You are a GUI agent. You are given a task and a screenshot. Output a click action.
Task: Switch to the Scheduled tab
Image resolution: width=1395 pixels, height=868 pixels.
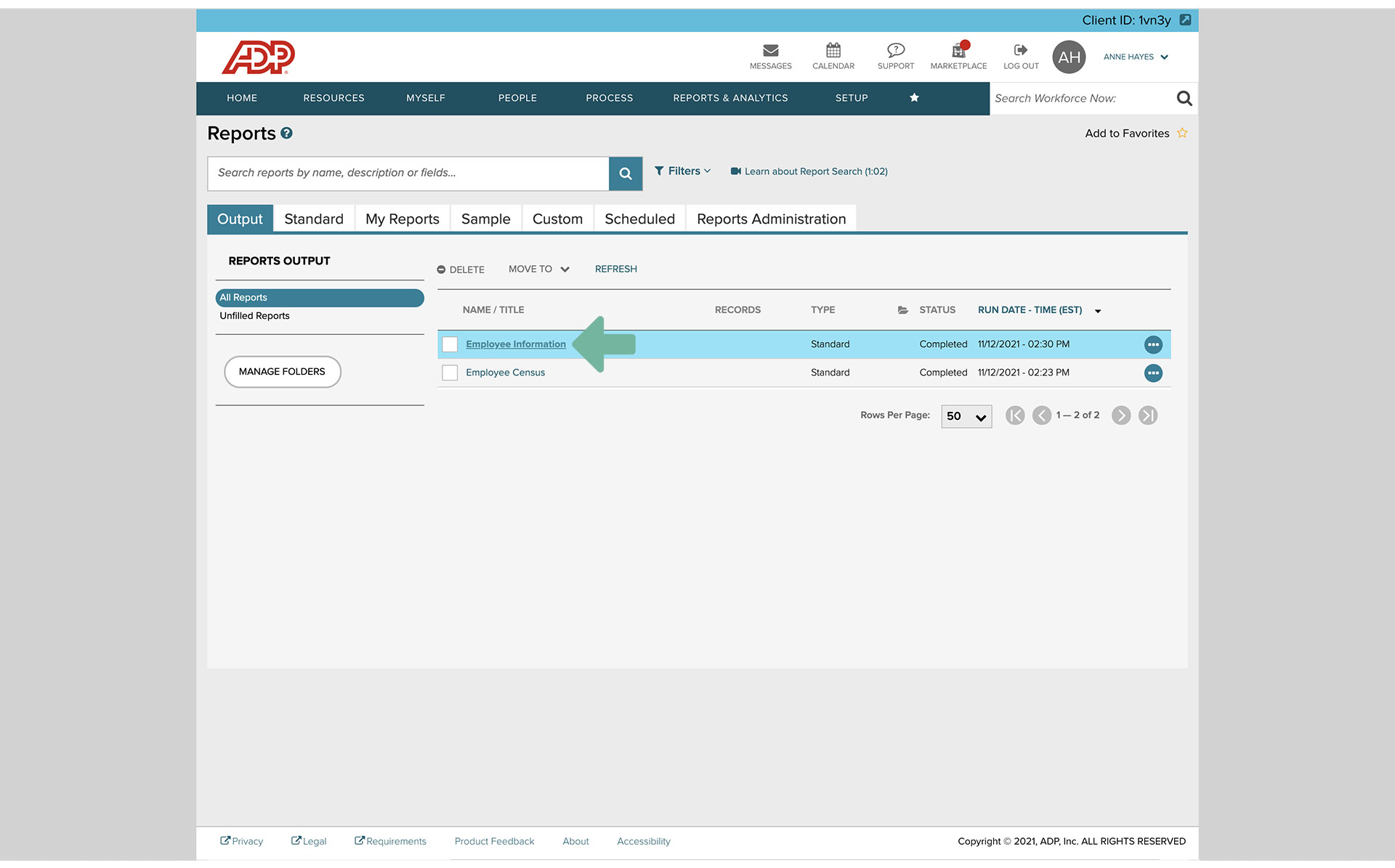[639, 219]
